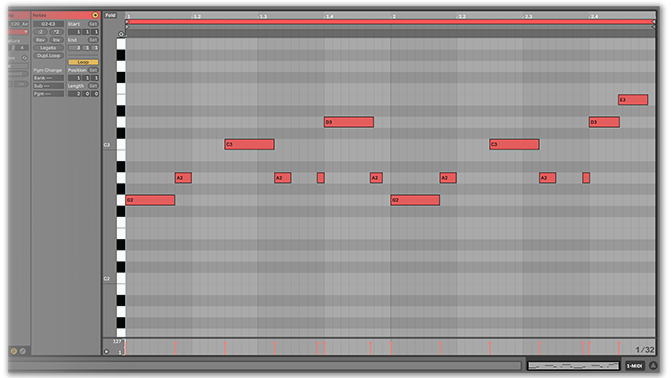The width and height of the screenshot is (672, 378).
Task: Click the Dupl.Loop button
Action: [x=48, y=56]
